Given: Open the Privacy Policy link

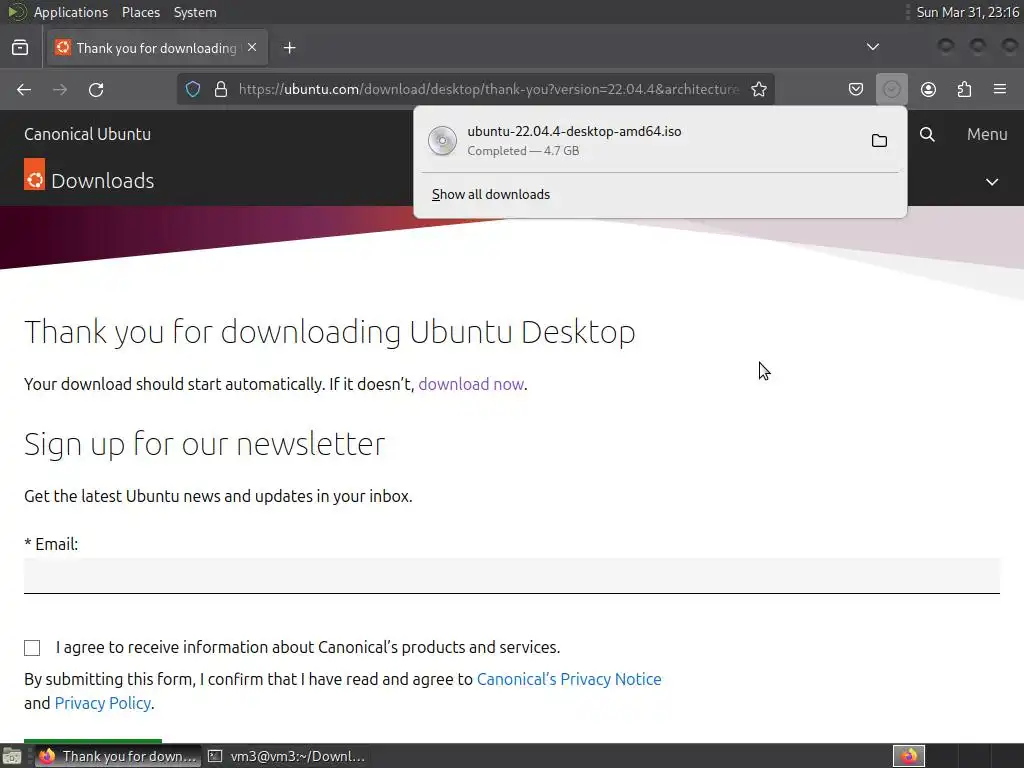Looking at the screenshot, I should 103,703.
